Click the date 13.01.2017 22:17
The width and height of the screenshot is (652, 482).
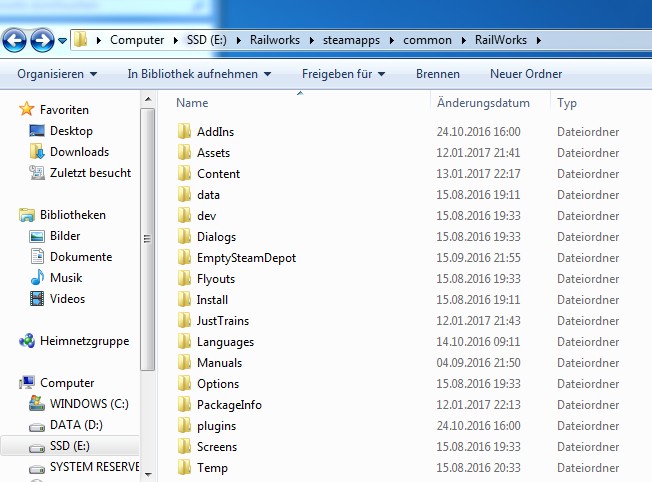click(x=478, y=173)
